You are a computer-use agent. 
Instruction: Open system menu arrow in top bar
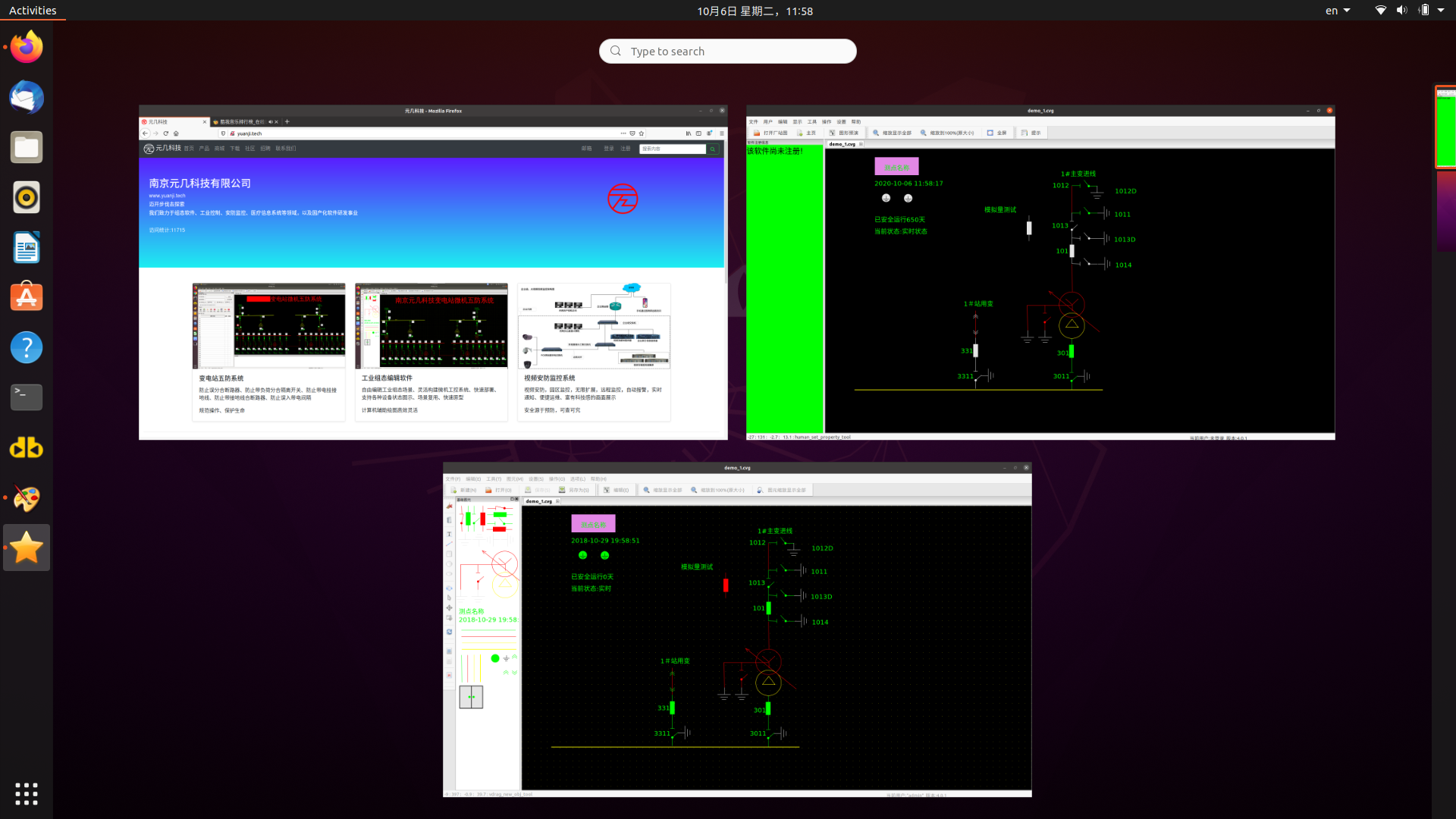click(1441, 11)
